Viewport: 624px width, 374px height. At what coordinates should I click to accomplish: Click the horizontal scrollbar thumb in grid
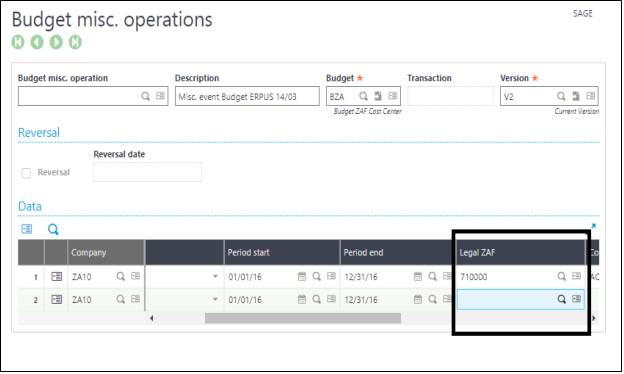(303, 318)
